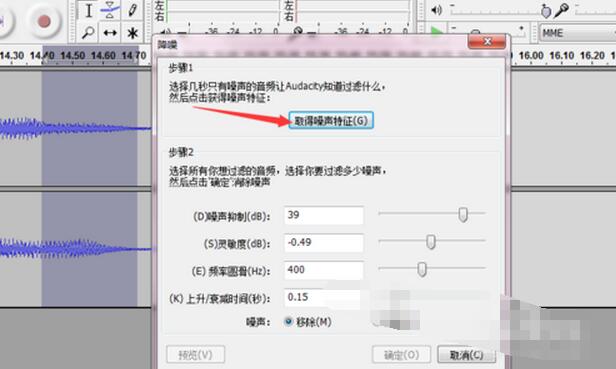Screen dimensions: 616x369
Task: Select the magnifier Zoom tool
Action: 88,33
